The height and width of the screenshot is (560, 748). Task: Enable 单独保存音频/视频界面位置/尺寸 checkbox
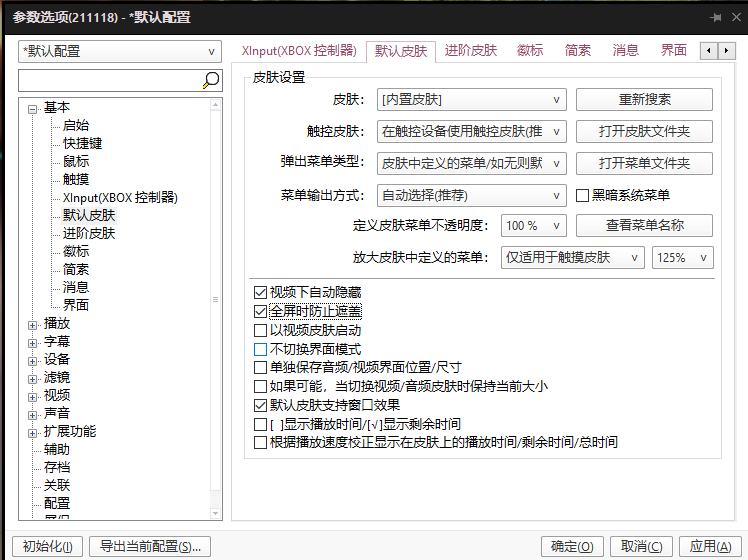coord(260,367)
